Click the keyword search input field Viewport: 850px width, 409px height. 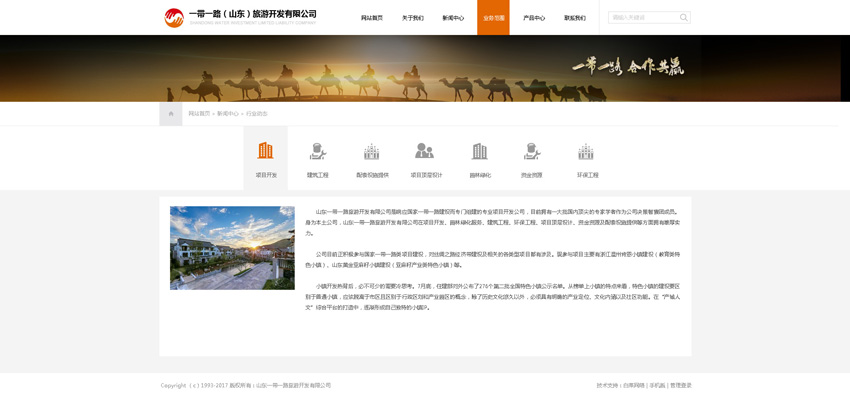[x=642, y=18]
